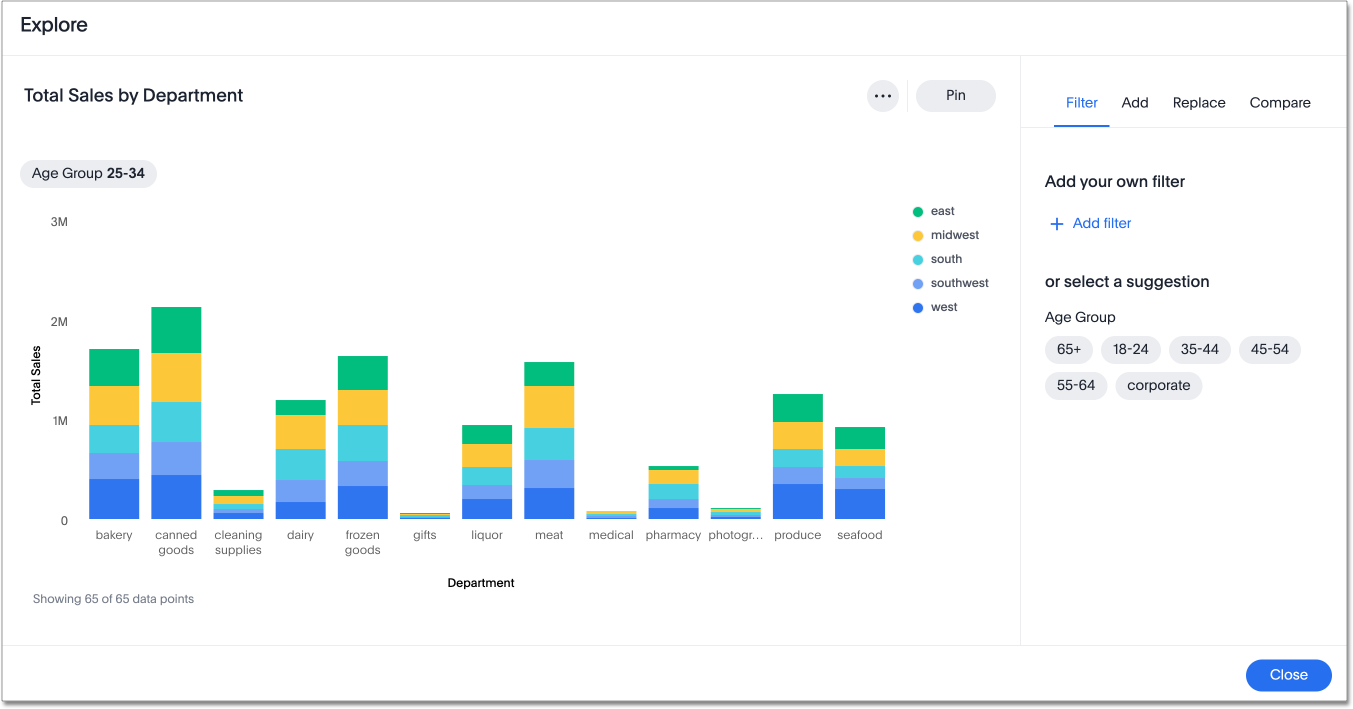The height and width of the screenshot is (709, 1353).
Task: Select the Filter tab
Action: click(1081, 103)
